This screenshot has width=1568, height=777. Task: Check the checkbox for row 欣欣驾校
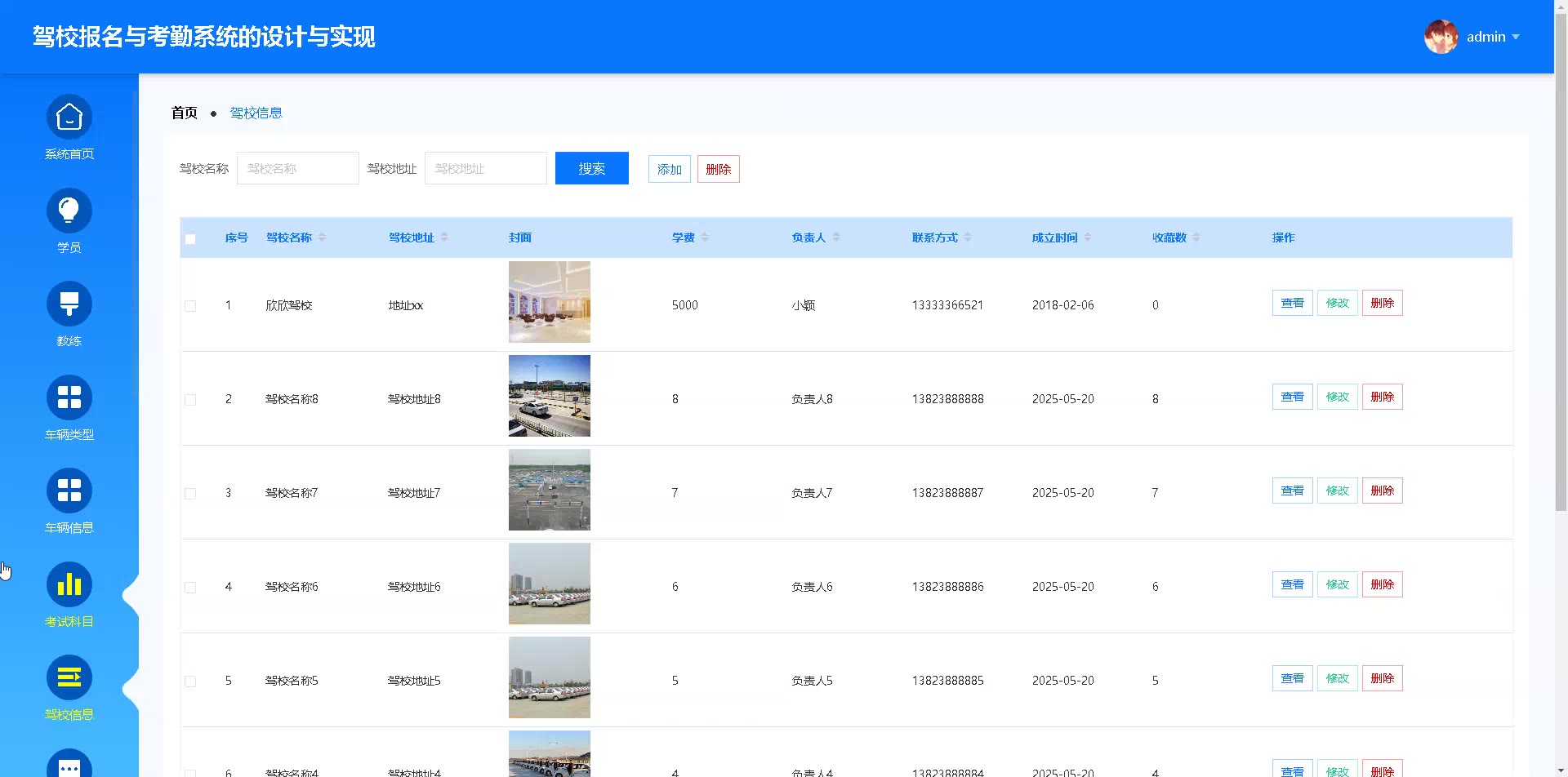(x=190, y=306)
